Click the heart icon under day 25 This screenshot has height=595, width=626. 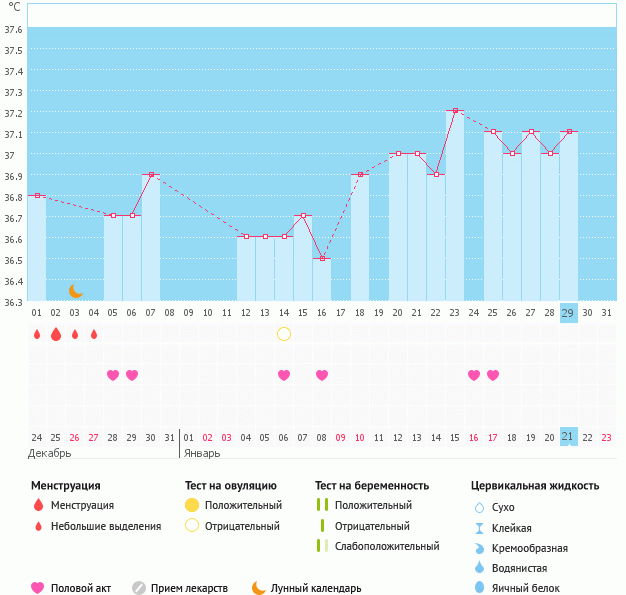[474, 375]
